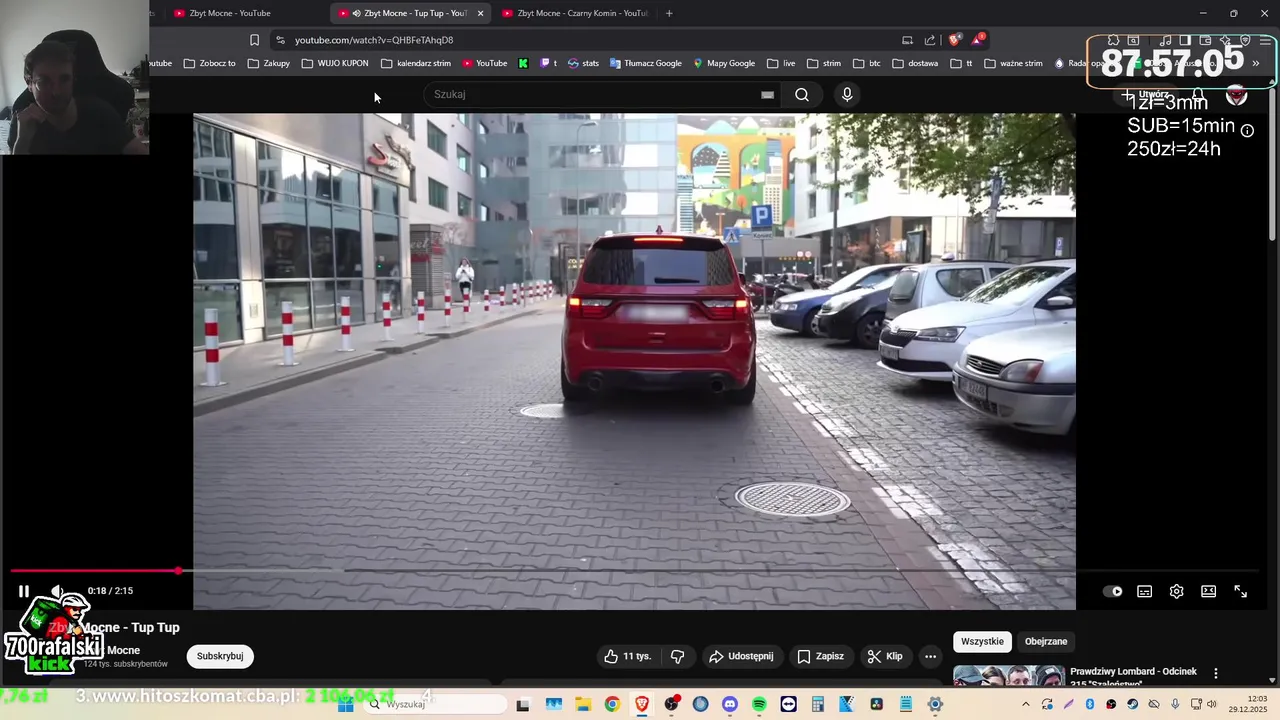Click the youtube.com address bar URL
Screen dimensions: 1280x720
374,40
